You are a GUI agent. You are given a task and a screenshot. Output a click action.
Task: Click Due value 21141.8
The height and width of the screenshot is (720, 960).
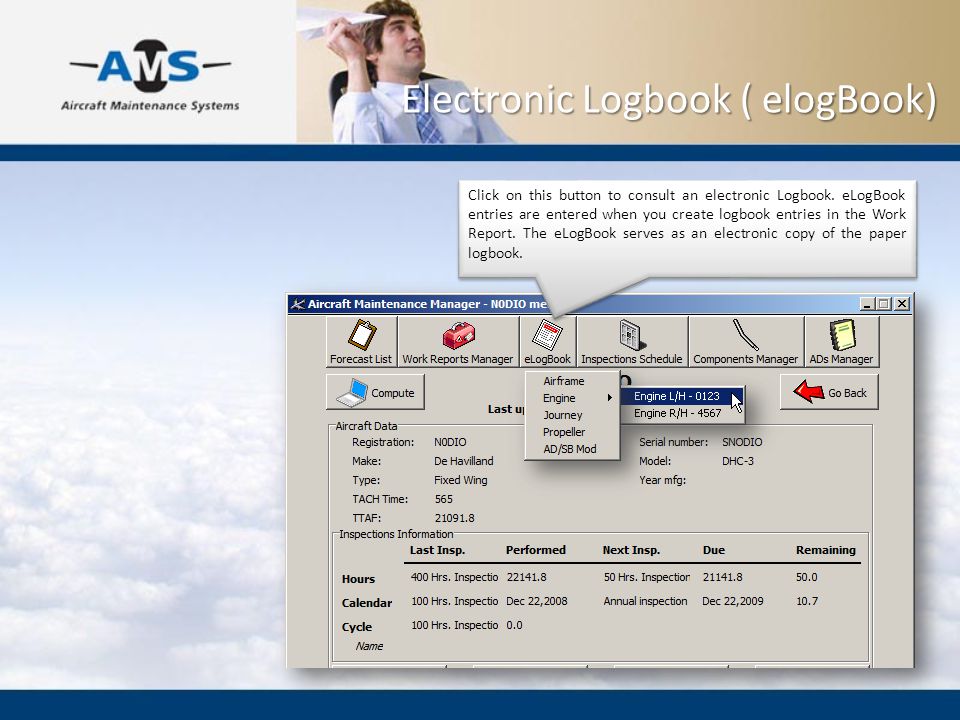pyautogui.click(x=722, y=577)
